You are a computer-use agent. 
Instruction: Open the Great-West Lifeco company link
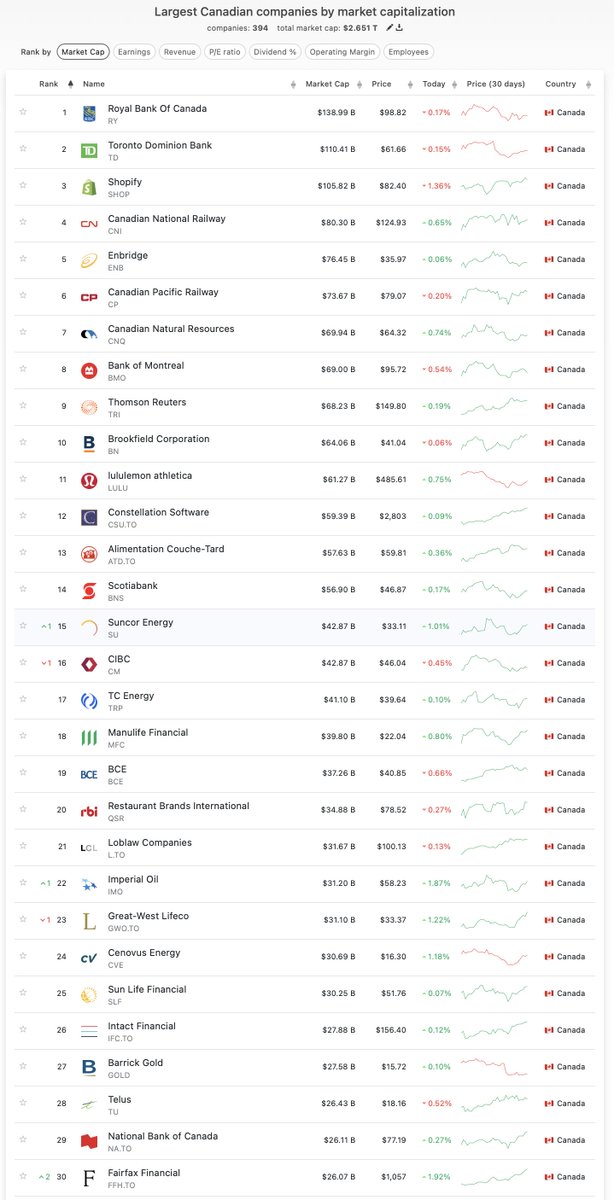[x=148, y=916]
